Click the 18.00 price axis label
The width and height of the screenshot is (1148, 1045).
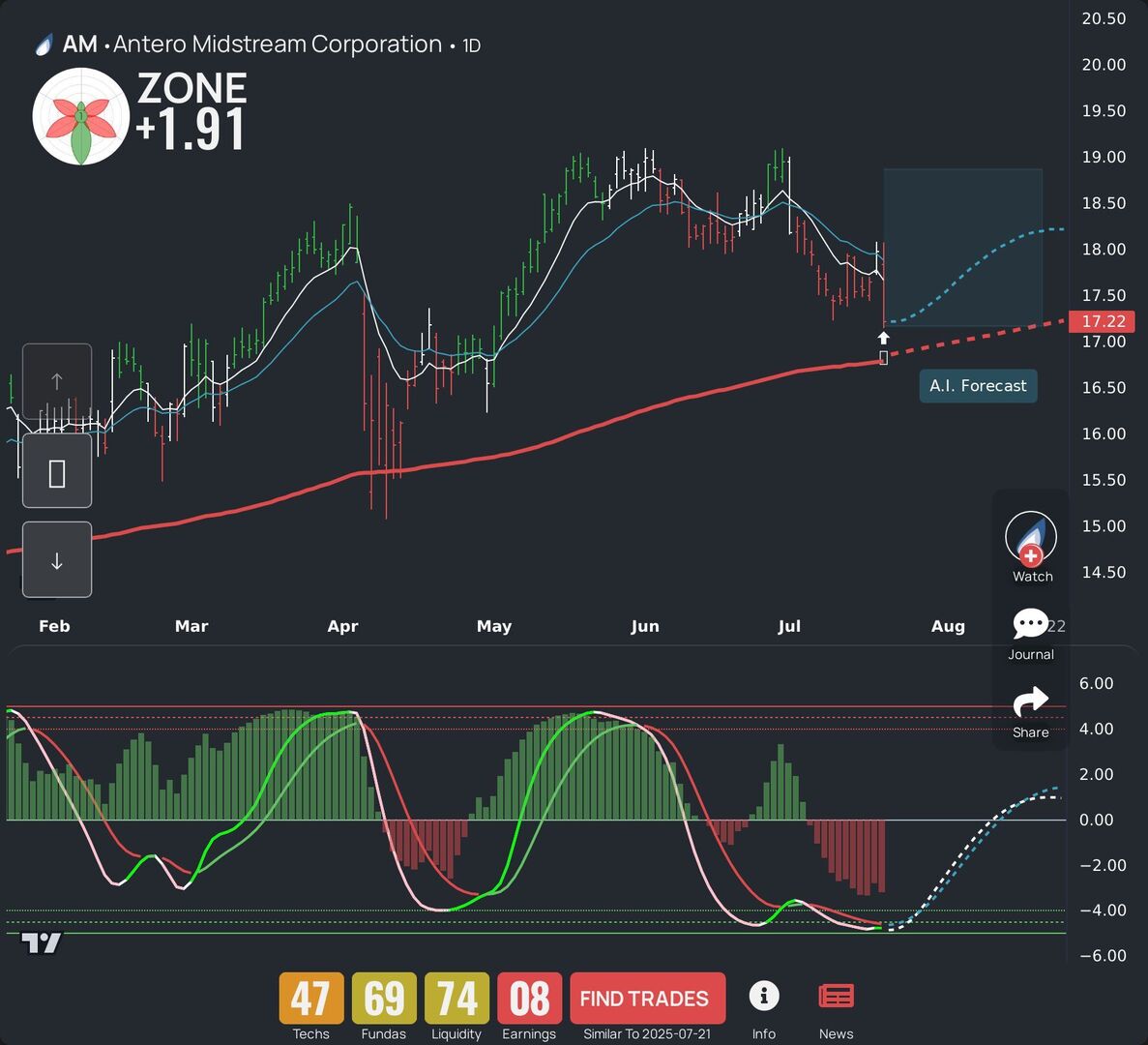pyautogui.click(x=1104, y=249)
